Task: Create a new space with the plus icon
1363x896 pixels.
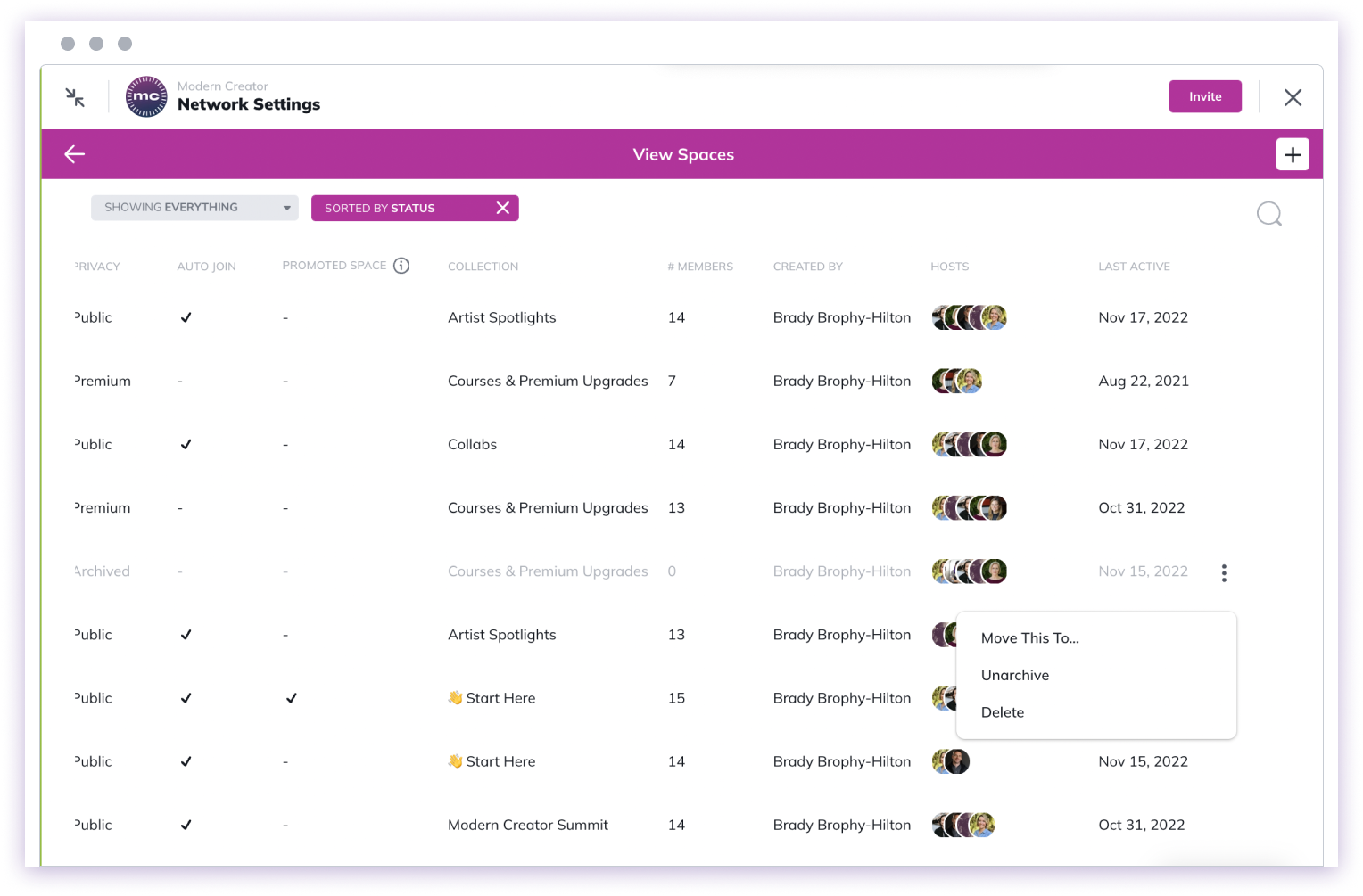Action: click(1293, 153)
